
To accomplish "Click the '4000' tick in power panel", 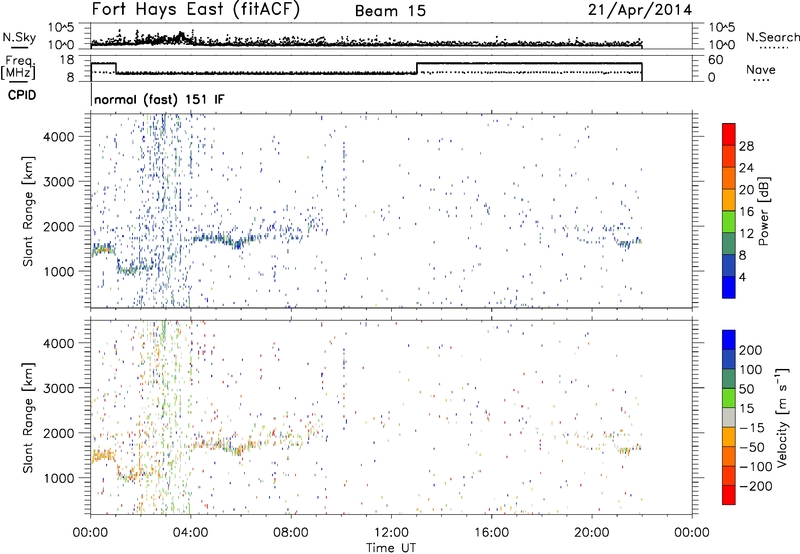I will (58, 137).
